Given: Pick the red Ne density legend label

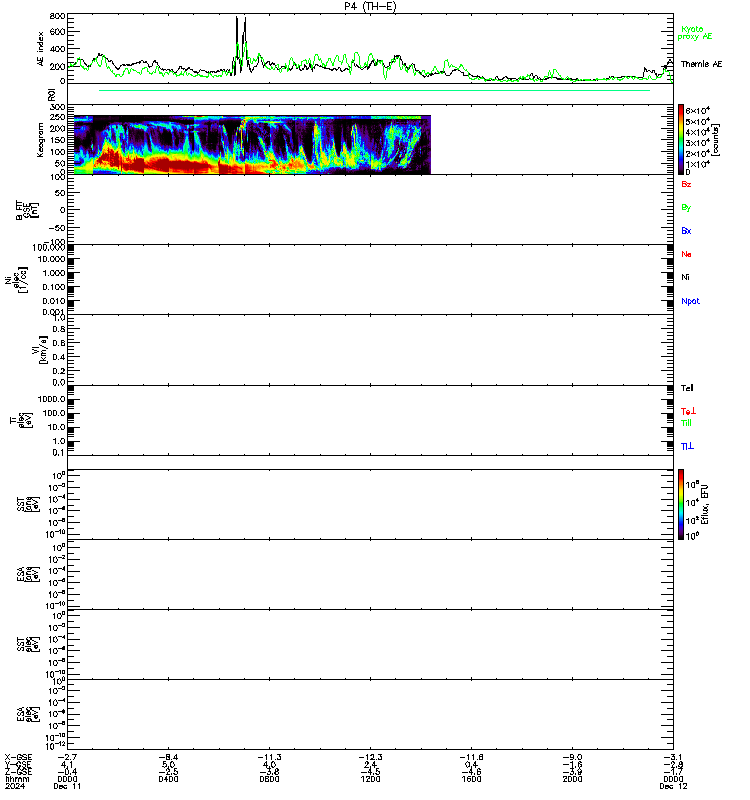Looking at the screenshot, I should (686, 254).
